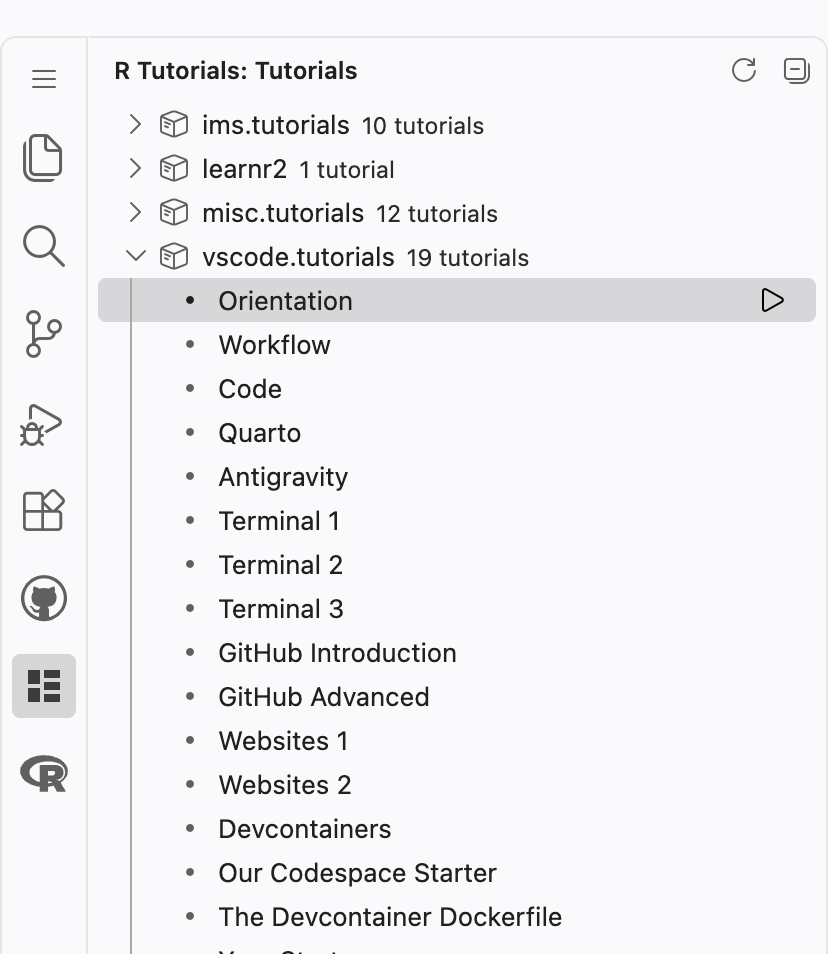Click the misc.tutorials label
Screen dimensions: 828x954
[283, 213]
